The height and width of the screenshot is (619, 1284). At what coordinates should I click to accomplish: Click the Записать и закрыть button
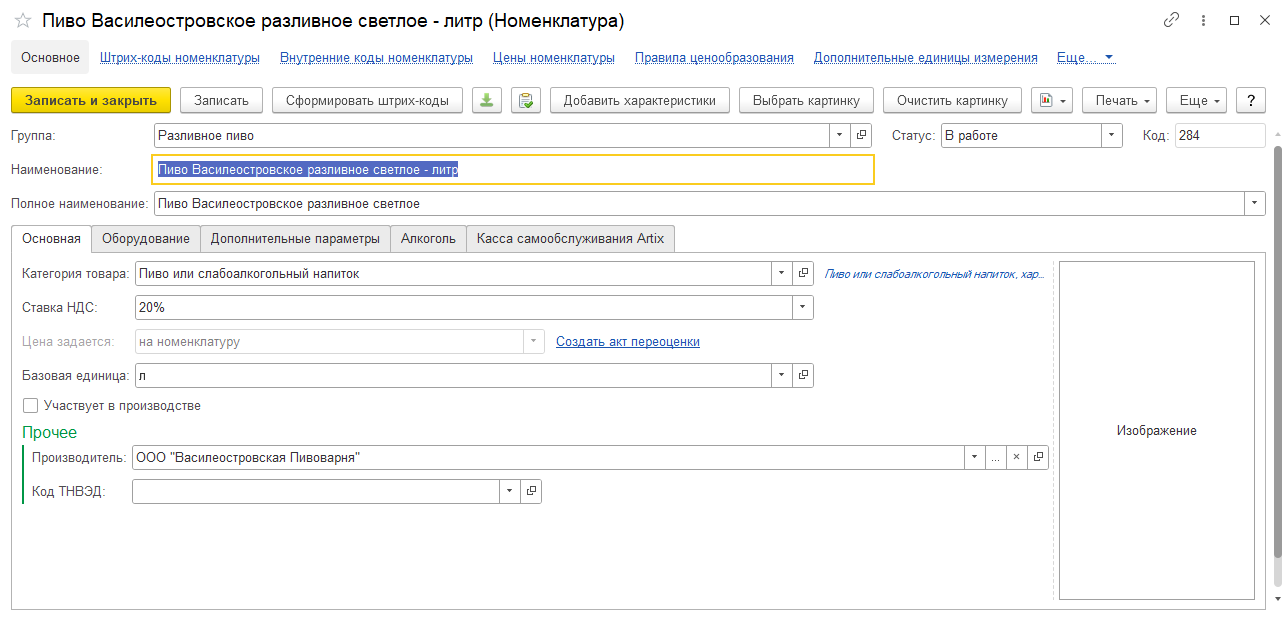pyautogui.click(x=91, y=100)
